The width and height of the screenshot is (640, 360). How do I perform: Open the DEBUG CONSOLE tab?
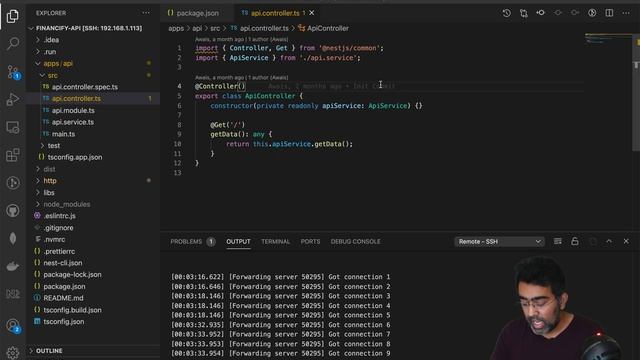pyautogui.click(x=356, y=242)
